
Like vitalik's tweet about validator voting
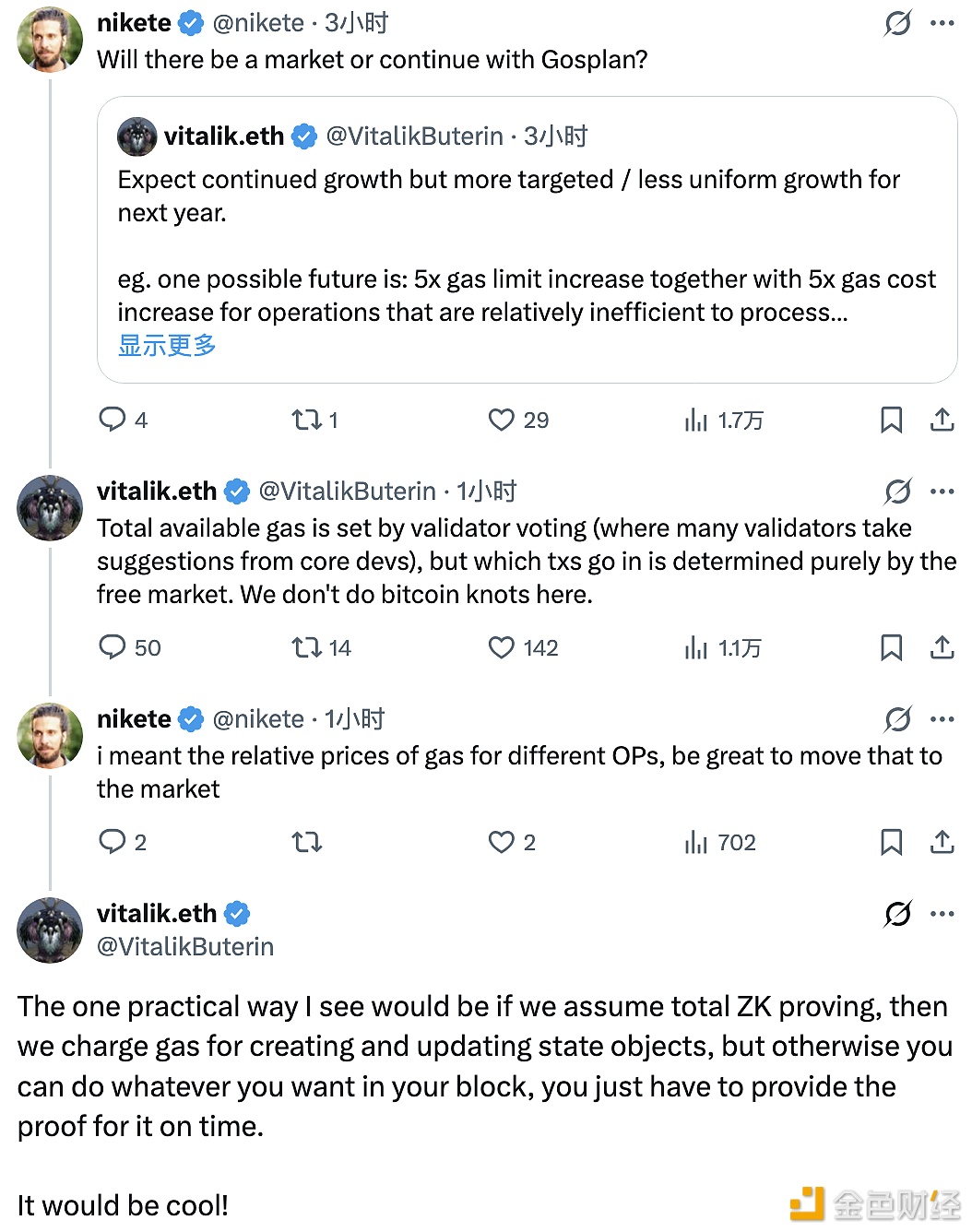point(501,648)
